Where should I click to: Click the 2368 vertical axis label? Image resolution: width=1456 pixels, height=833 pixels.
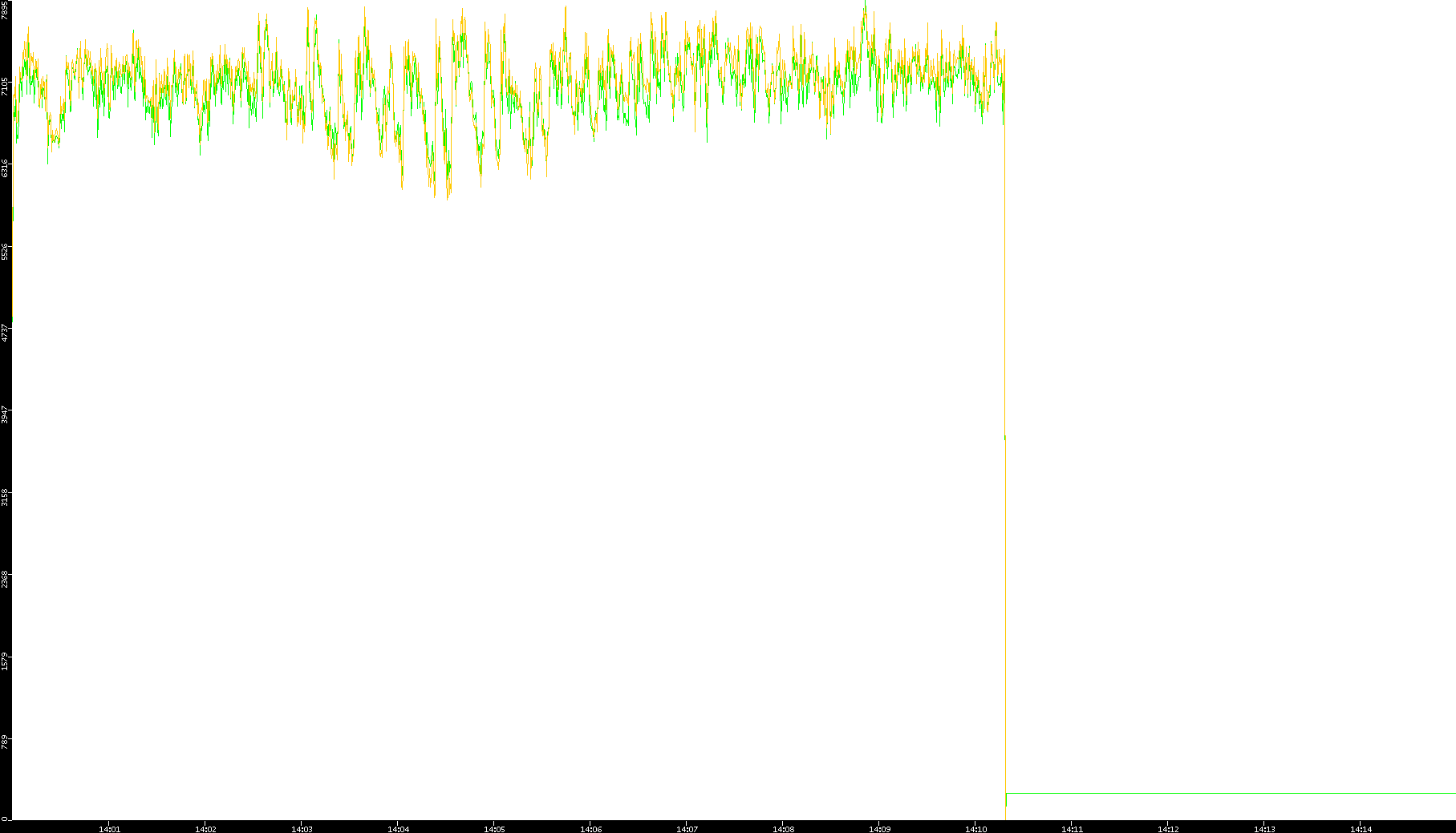6,578
